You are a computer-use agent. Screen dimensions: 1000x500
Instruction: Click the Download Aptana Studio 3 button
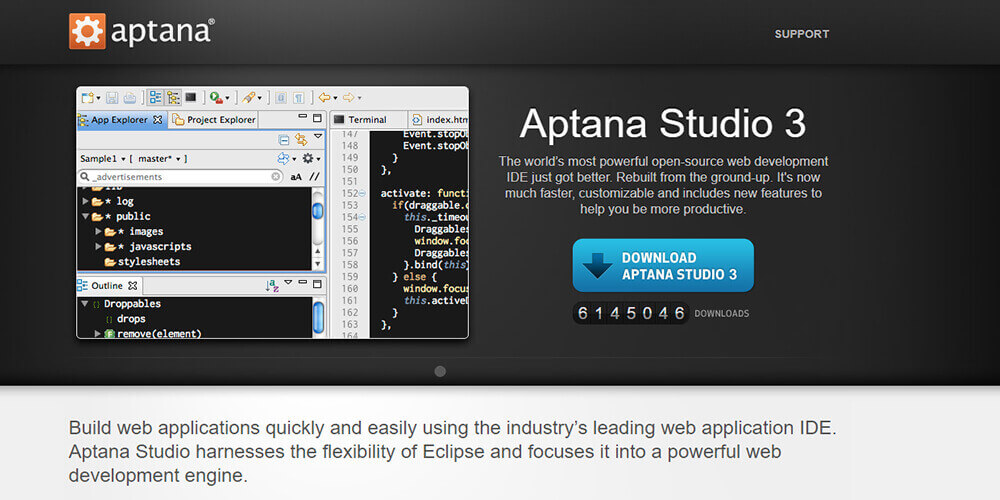[x=663, y=265]
